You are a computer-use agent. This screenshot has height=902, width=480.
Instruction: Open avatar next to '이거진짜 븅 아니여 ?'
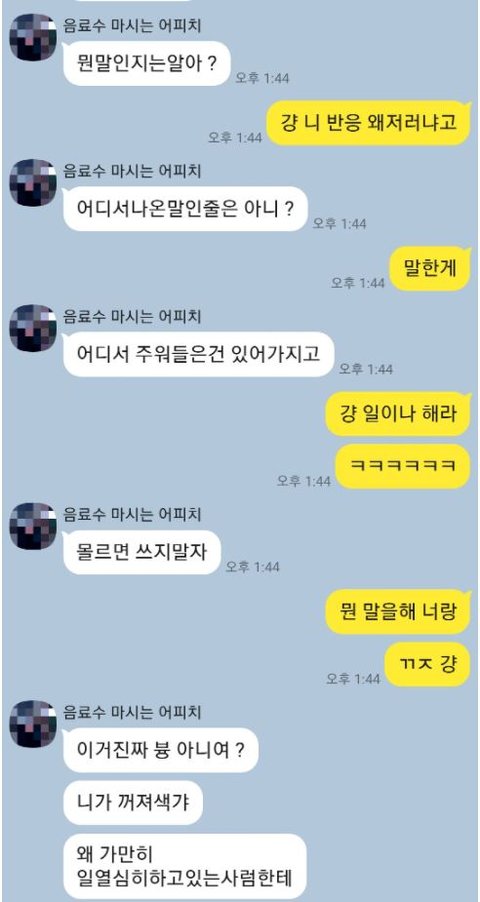pyautogui.click(x=33, y=724)
